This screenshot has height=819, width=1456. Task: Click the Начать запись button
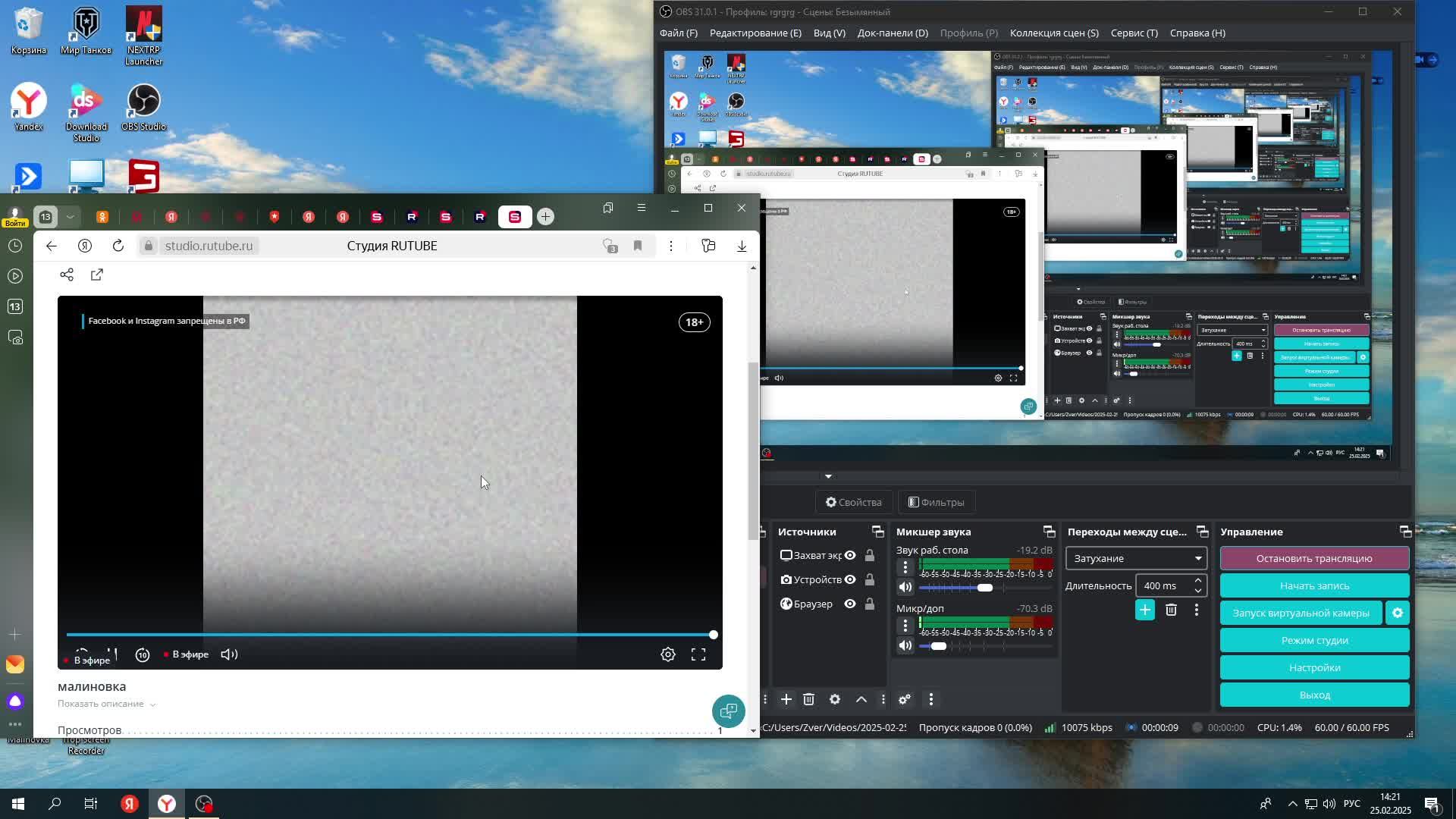pos(1313,585)
